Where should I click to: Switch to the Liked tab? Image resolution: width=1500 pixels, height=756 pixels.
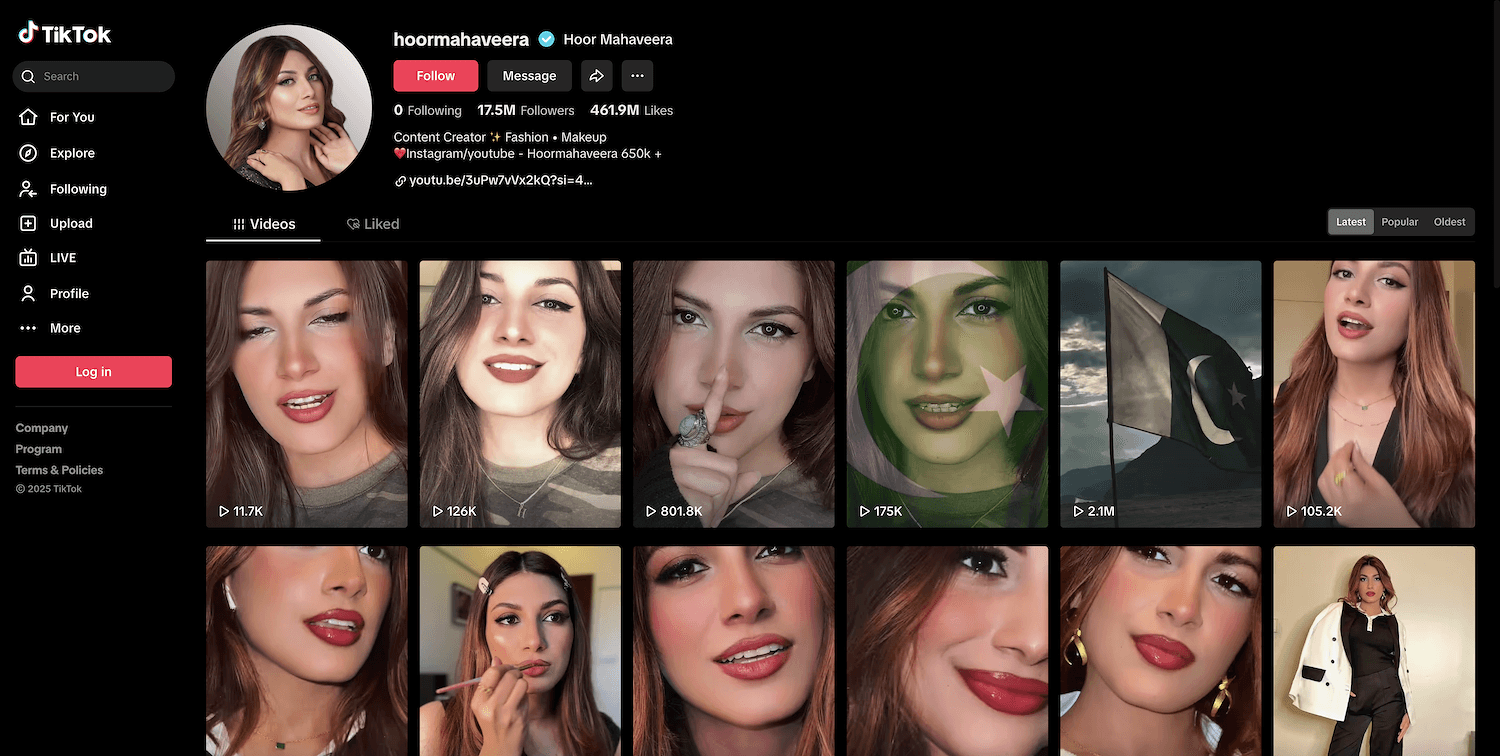coord(373,224)
